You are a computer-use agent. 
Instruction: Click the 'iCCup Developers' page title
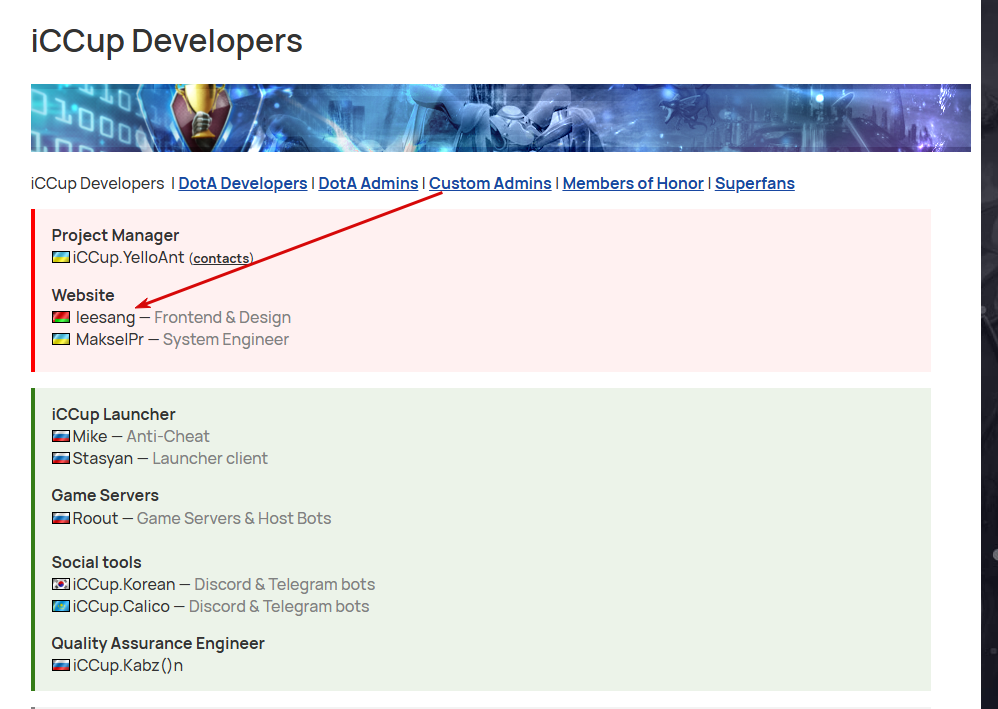click(167, 41)
